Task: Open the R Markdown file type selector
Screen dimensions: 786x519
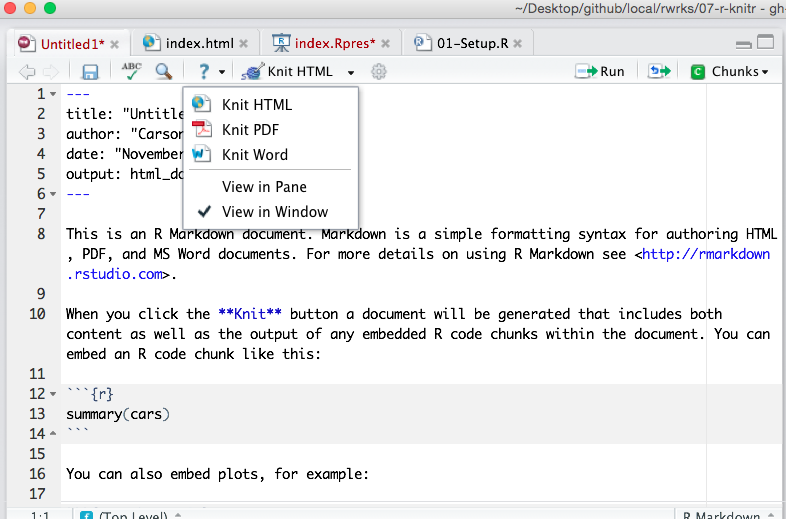Action: coord(728,514)
